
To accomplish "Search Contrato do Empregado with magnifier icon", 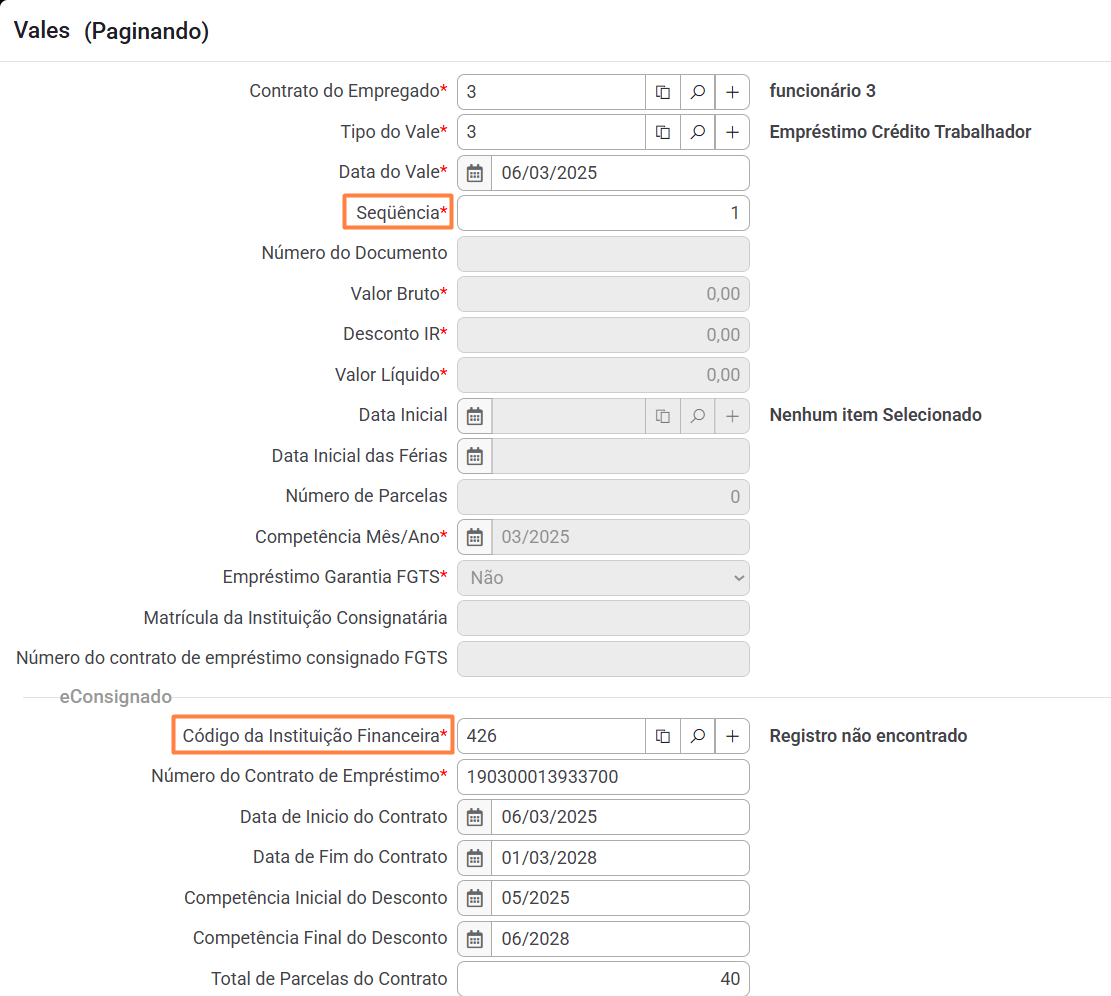I will 697,92.
